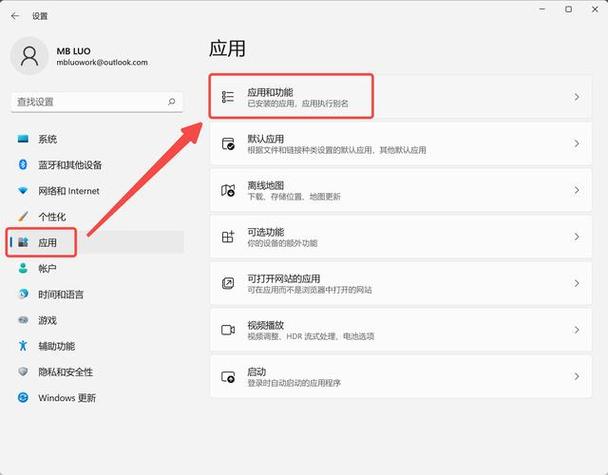Click the 可打开网站的应用 icon

tap(228, 283)
